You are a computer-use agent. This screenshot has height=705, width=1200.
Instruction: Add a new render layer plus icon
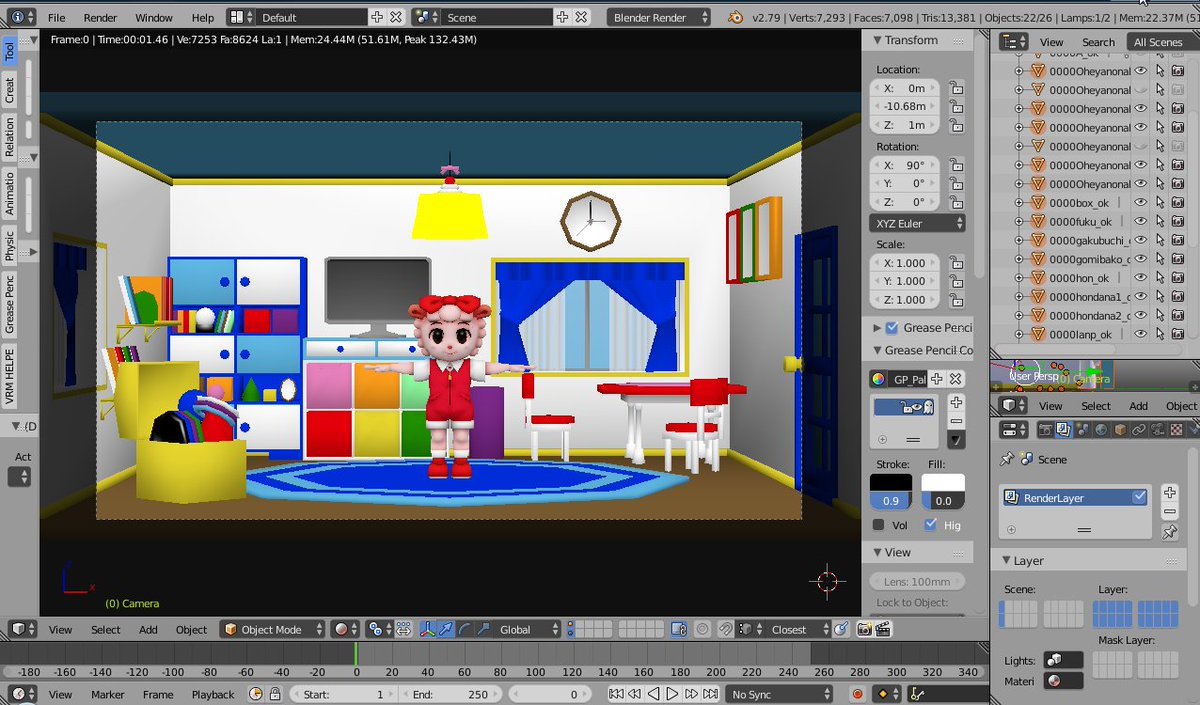pyautogui.click(x=1169, y=493)
